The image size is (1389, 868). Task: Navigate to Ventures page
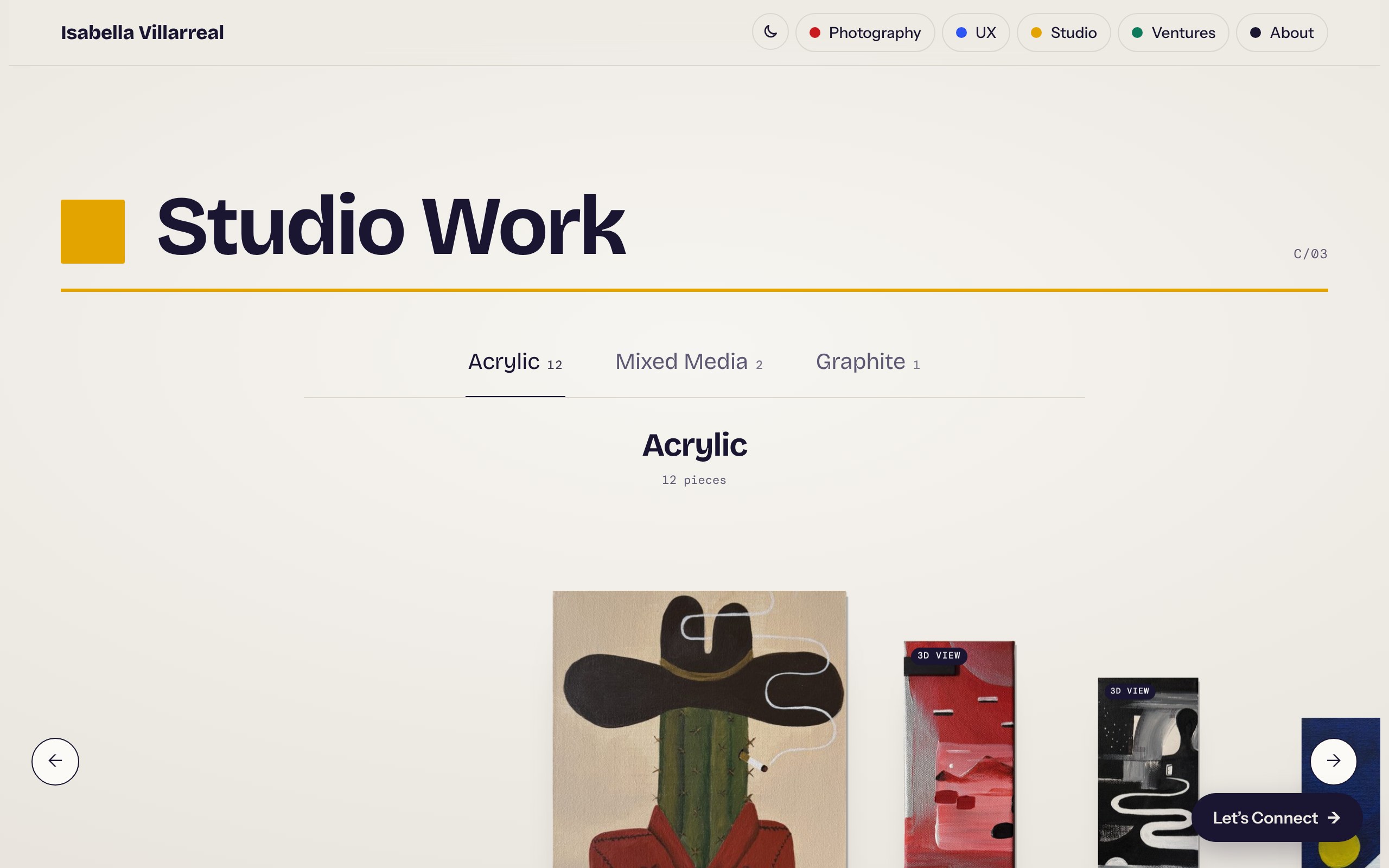[1173, 33]
